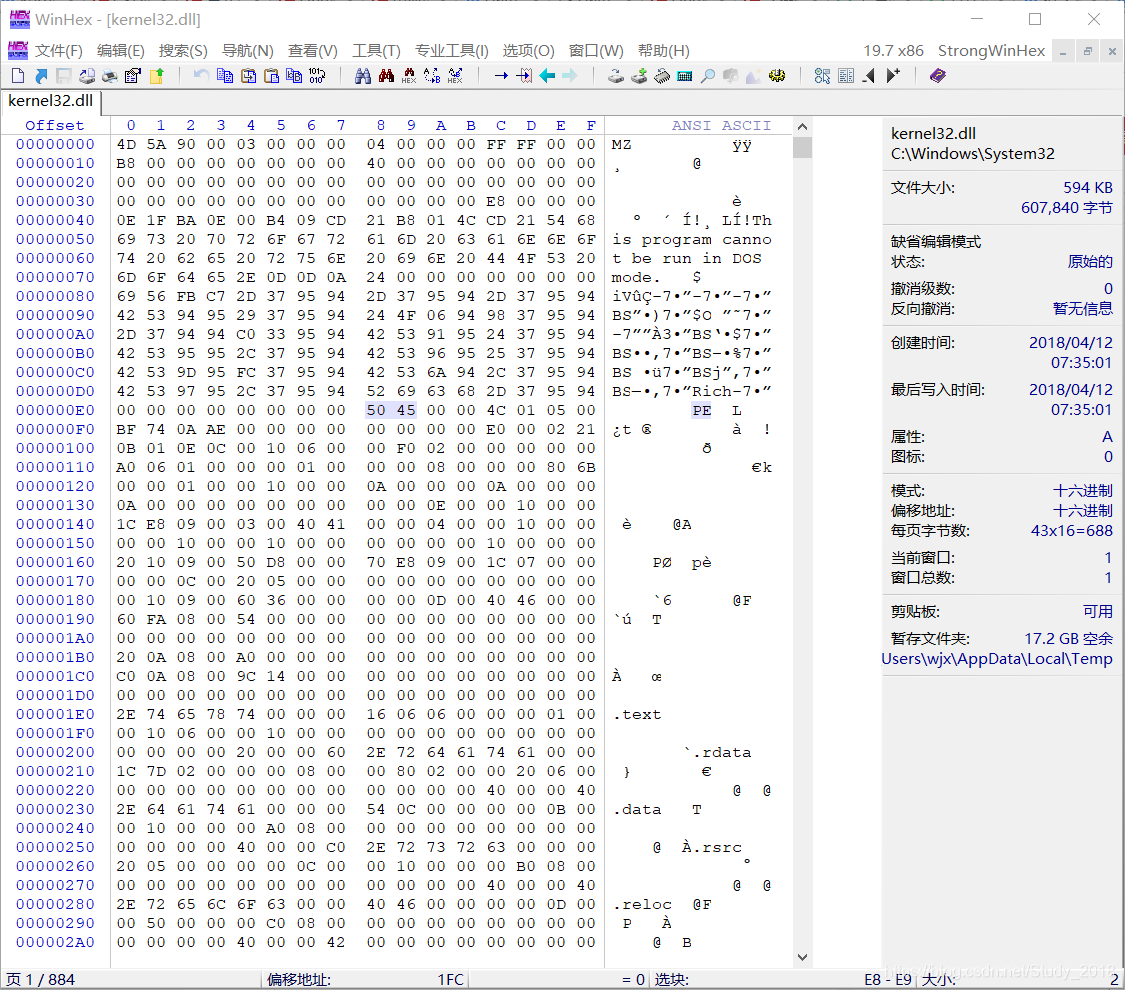Image resolution: width=1125 pixels, height=990 pixels.
Task: Click the columns layout toolbar icon
Action: click(846, 75)
